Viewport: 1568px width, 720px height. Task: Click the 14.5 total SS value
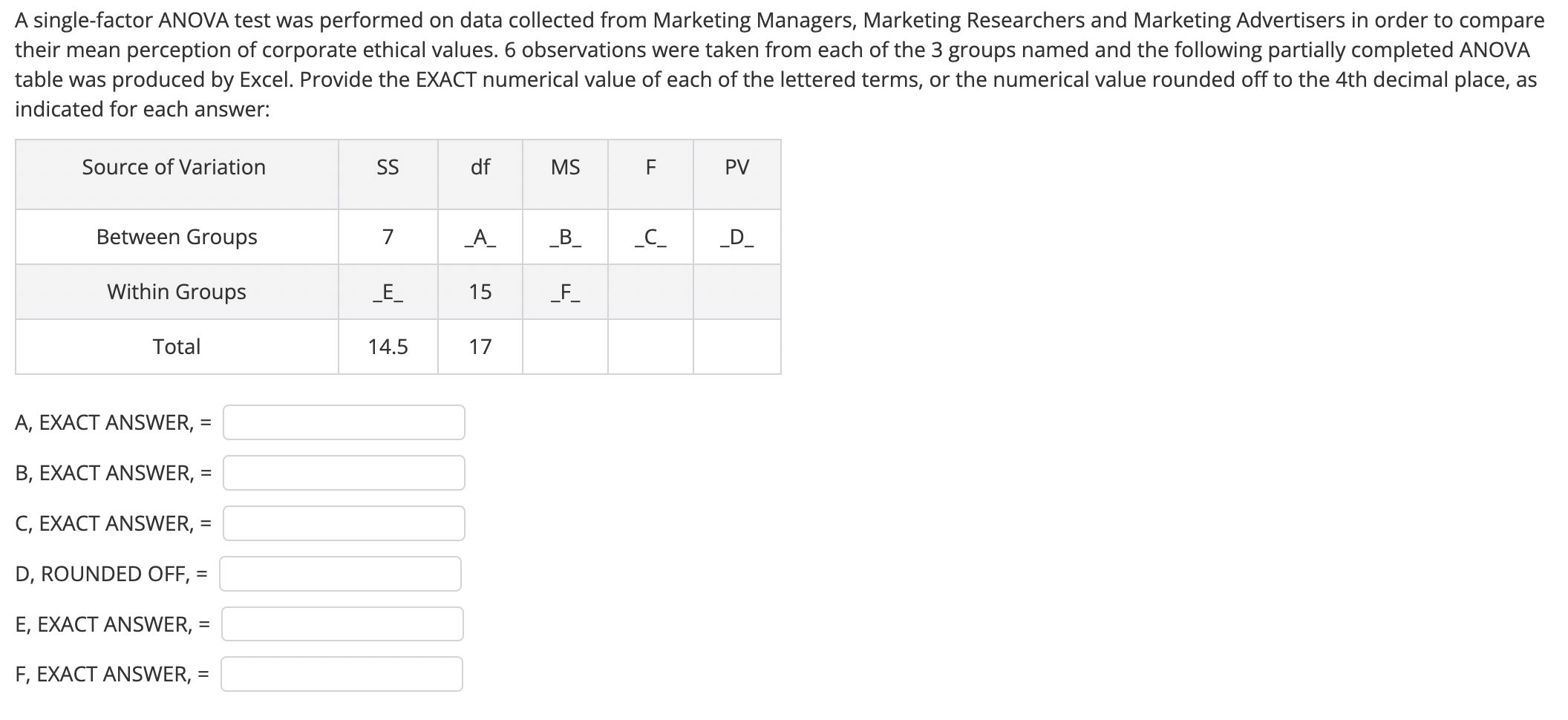coord(388,347)
